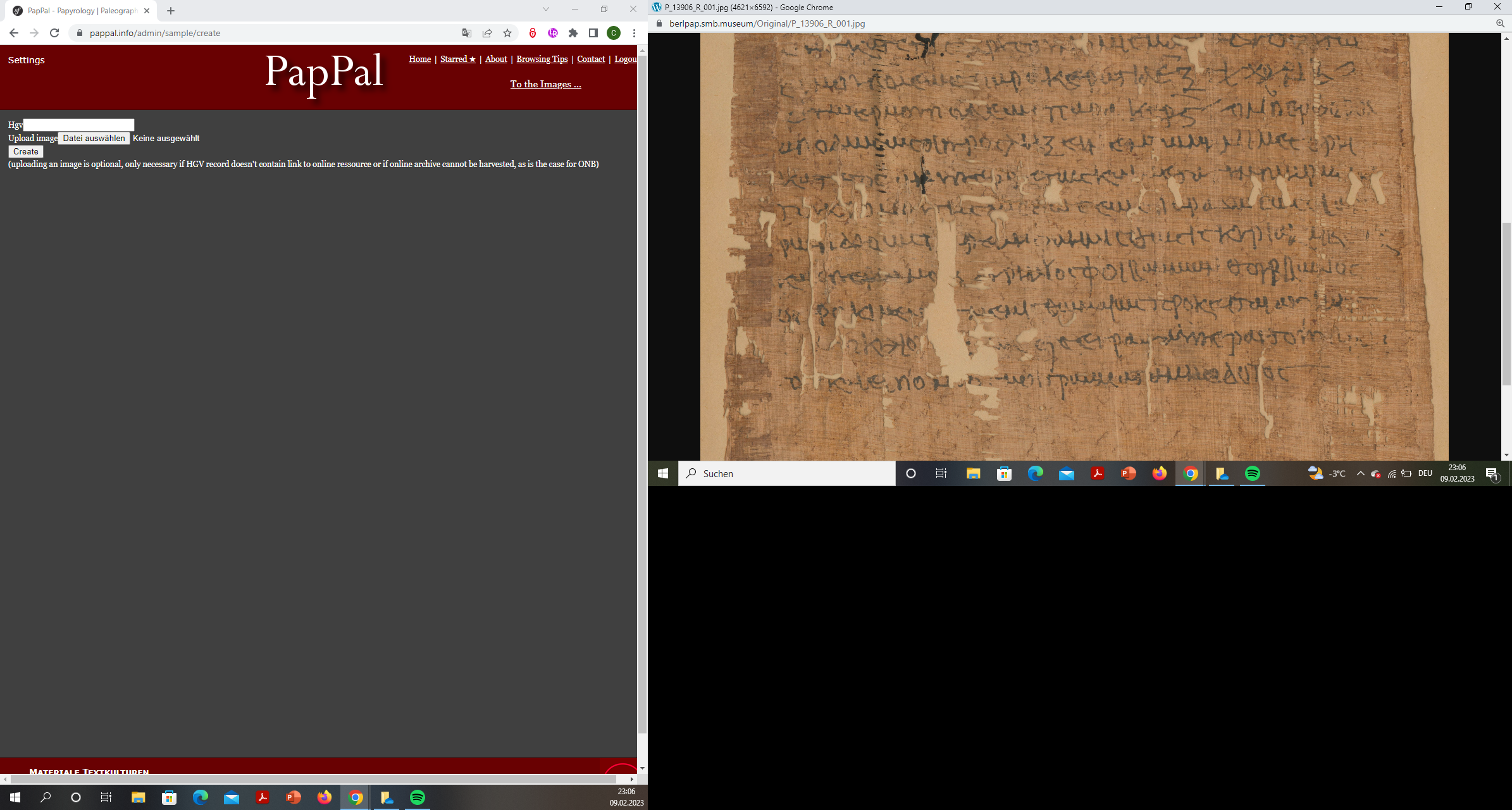Click the zoom magnifier in papyrus window
The width and height of the screenshot is (1512, 810).
(x=1500, y=23)
